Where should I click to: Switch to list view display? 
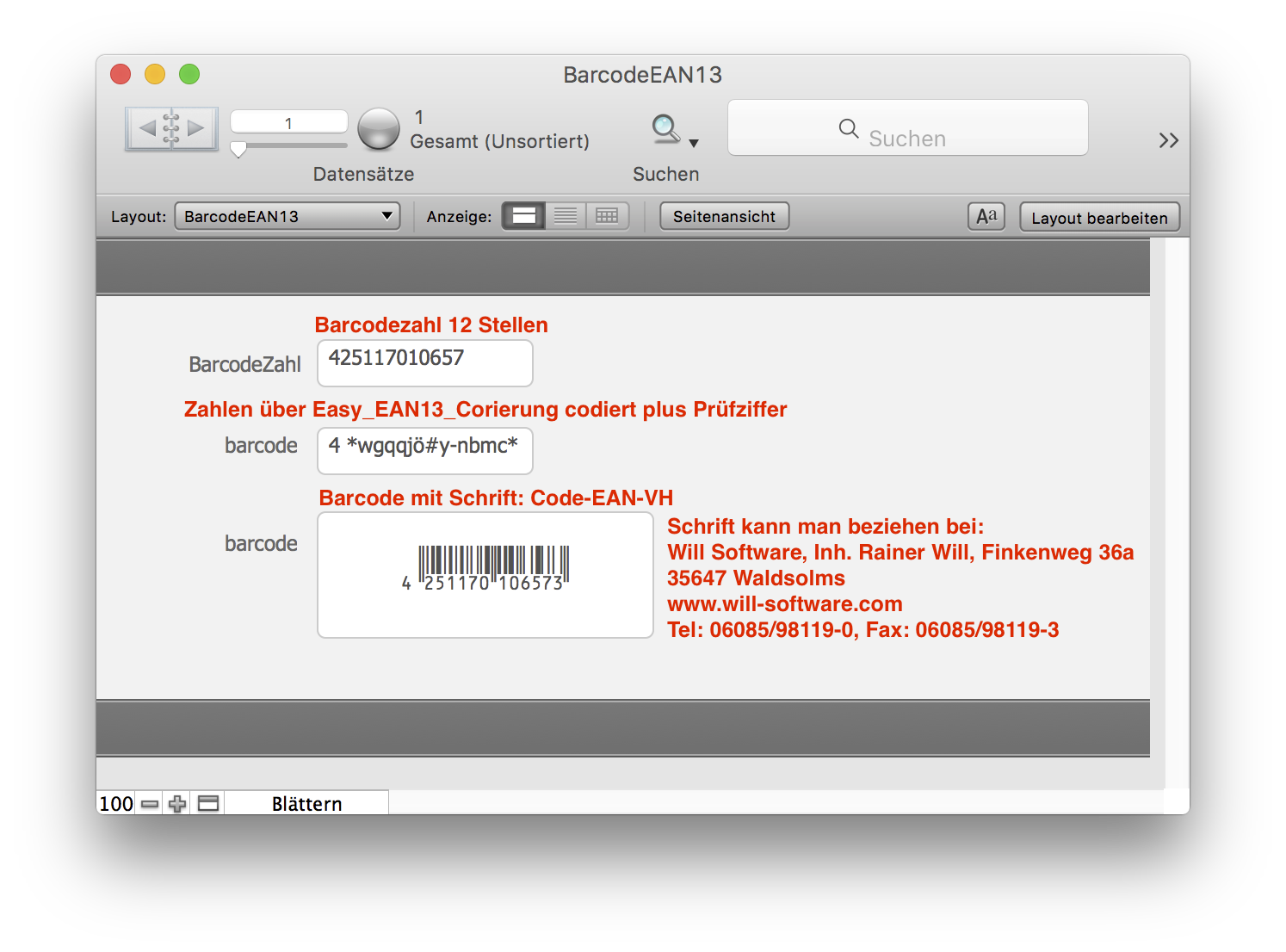[566, 216]
